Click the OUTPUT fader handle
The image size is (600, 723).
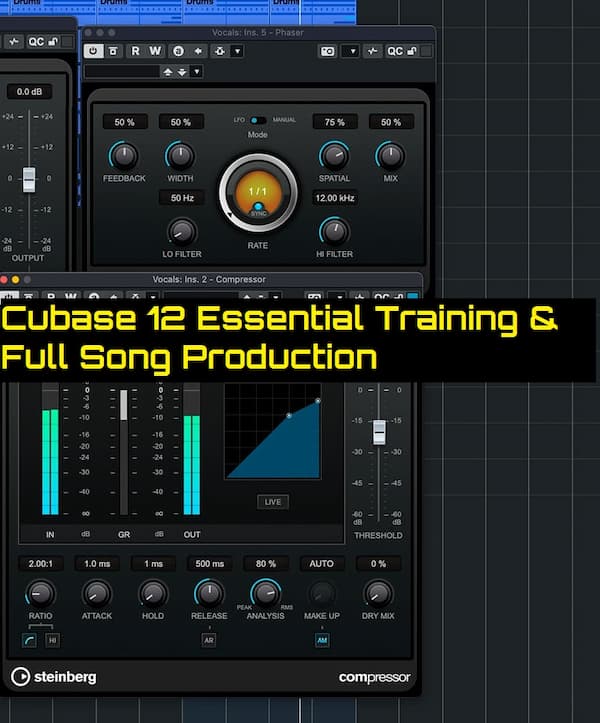(29, 179)
